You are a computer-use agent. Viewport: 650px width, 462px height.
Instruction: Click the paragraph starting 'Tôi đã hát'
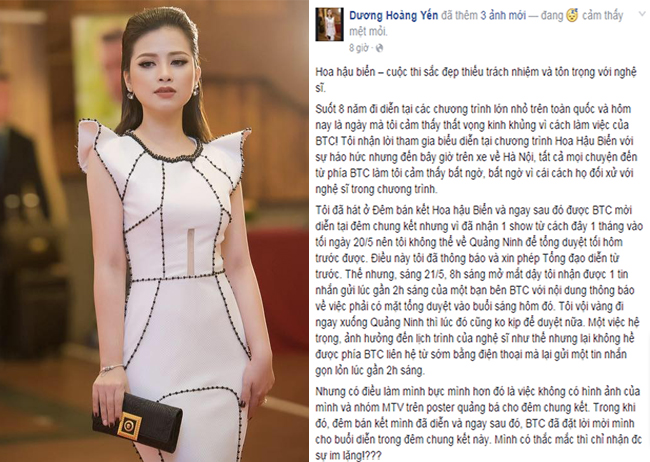coord(479,290)
